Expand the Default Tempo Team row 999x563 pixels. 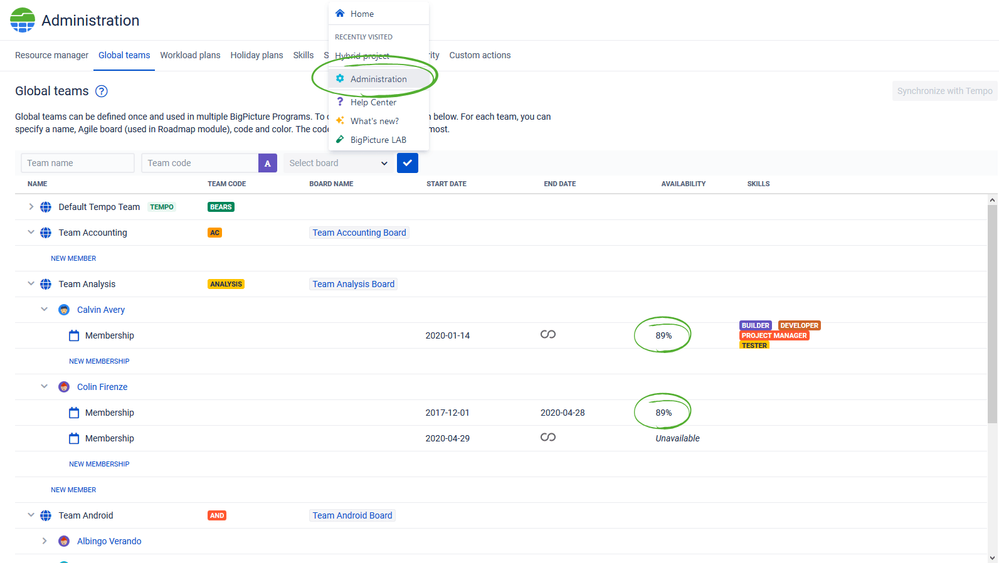[31, 206]
